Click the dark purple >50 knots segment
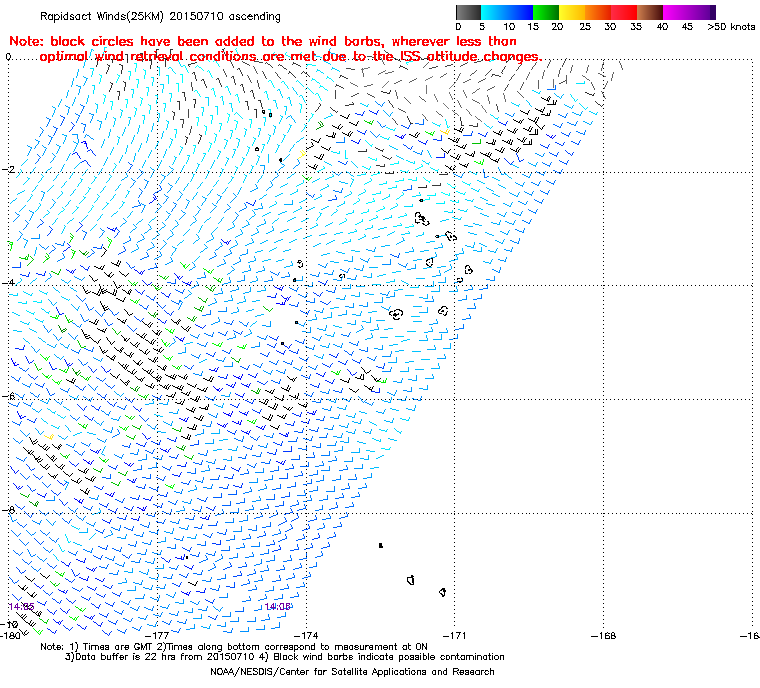 pos(712,12)
